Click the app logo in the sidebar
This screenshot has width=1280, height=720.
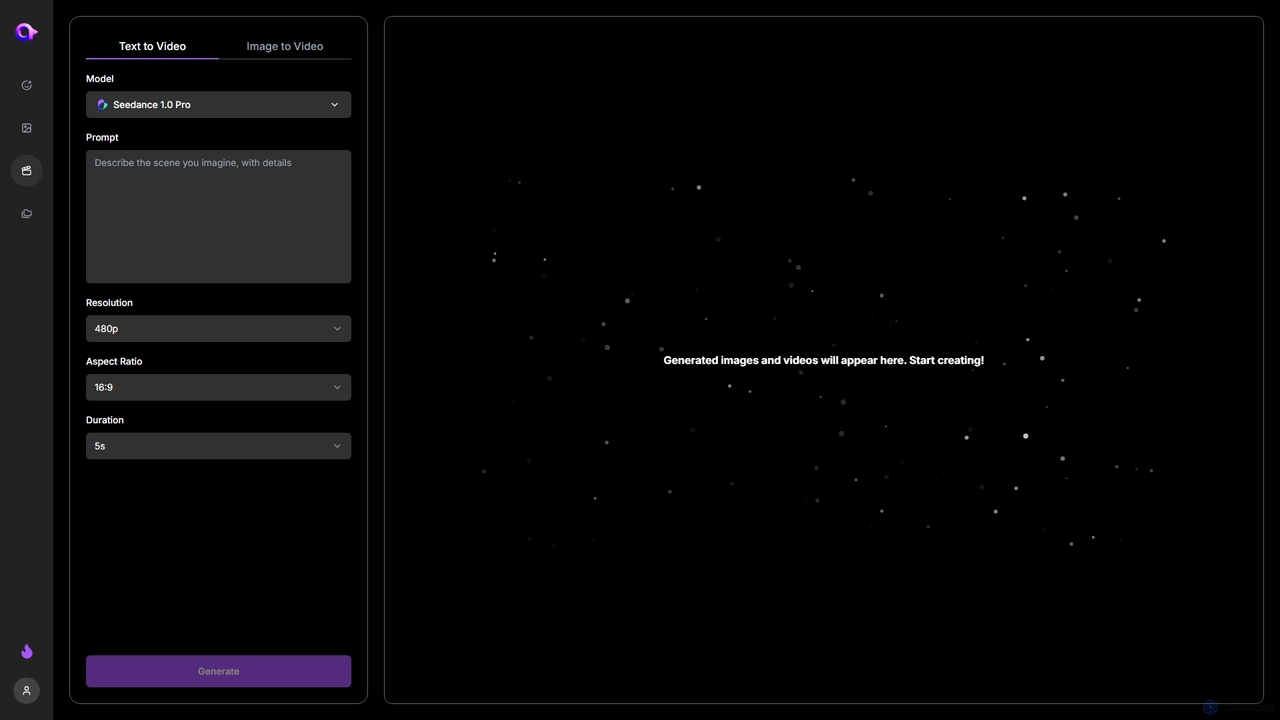(26, 32)
